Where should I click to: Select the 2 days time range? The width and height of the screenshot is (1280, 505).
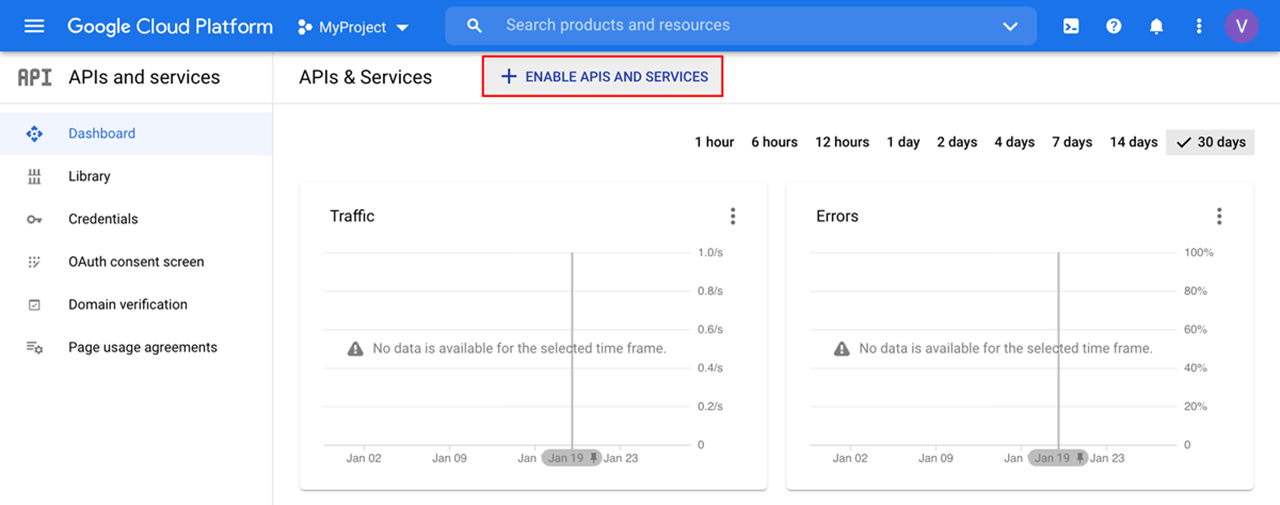(x=957, y=142)
